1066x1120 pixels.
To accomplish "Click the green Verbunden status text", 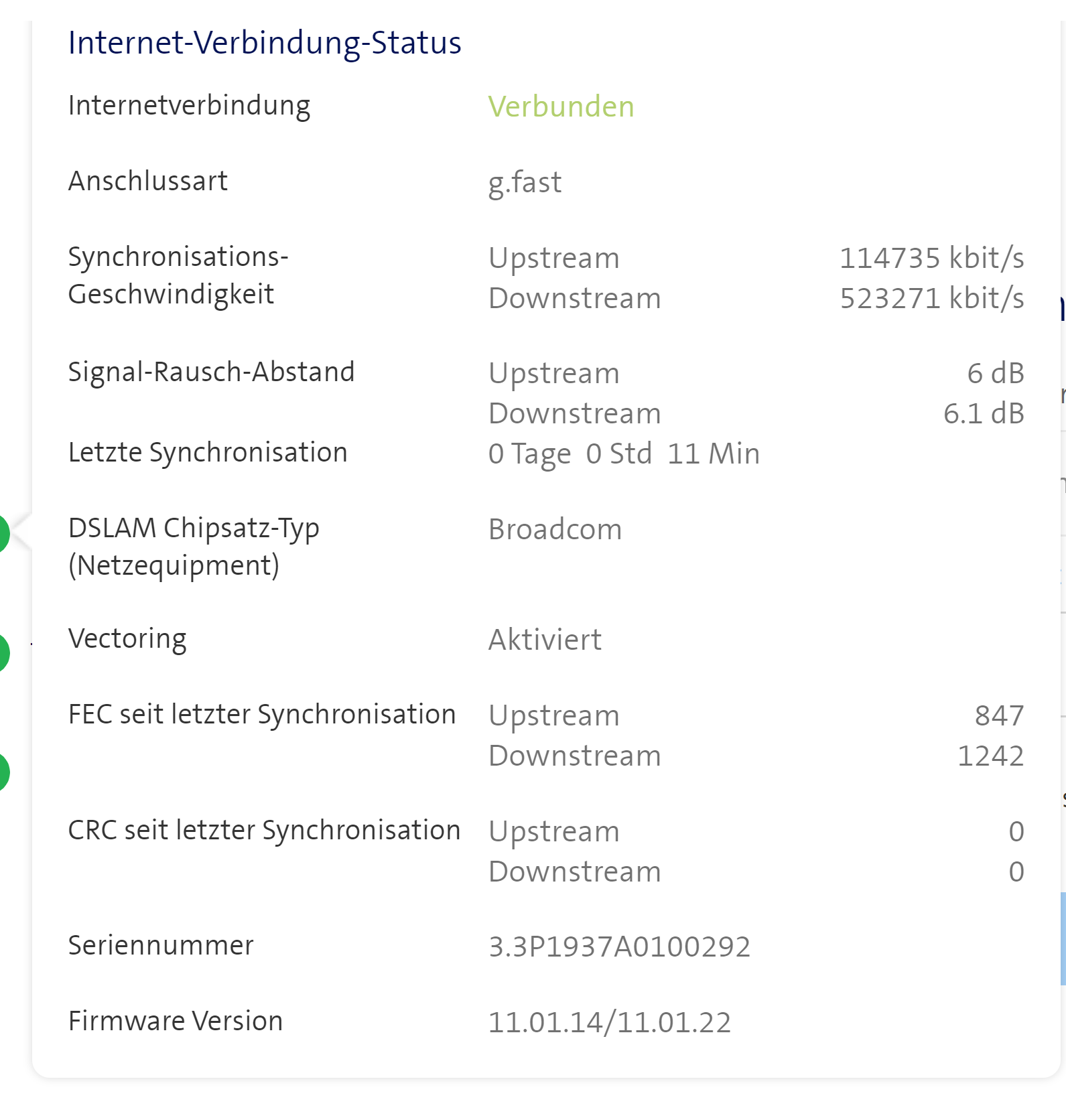I will tap(561, 107).
